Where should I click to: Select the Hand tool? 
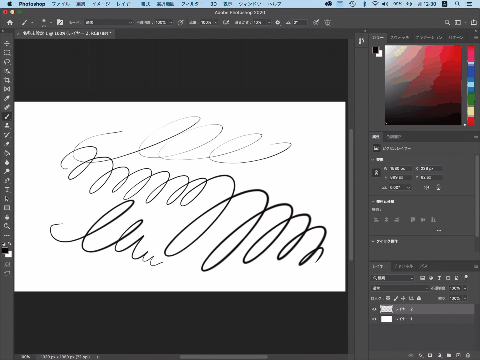click(x=7, y=217)
